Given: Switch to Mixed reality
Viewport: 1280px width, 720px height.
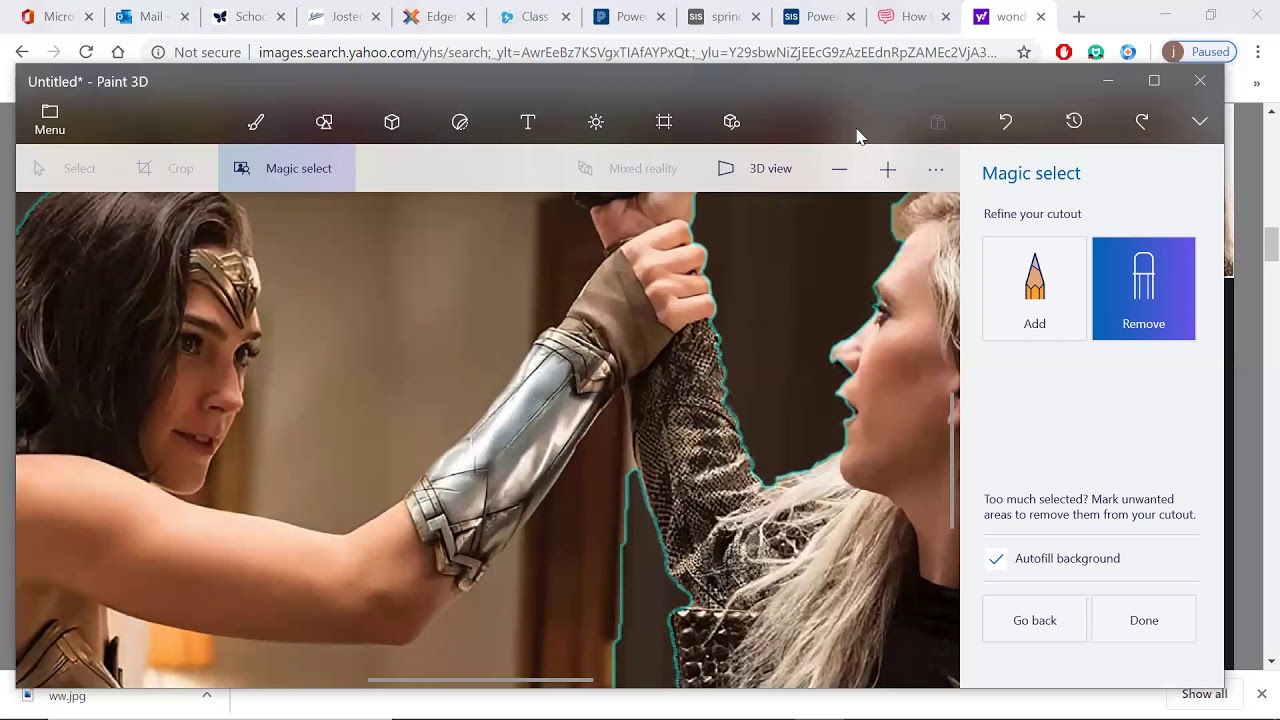Looking at the screenshot, I should 628,168.
